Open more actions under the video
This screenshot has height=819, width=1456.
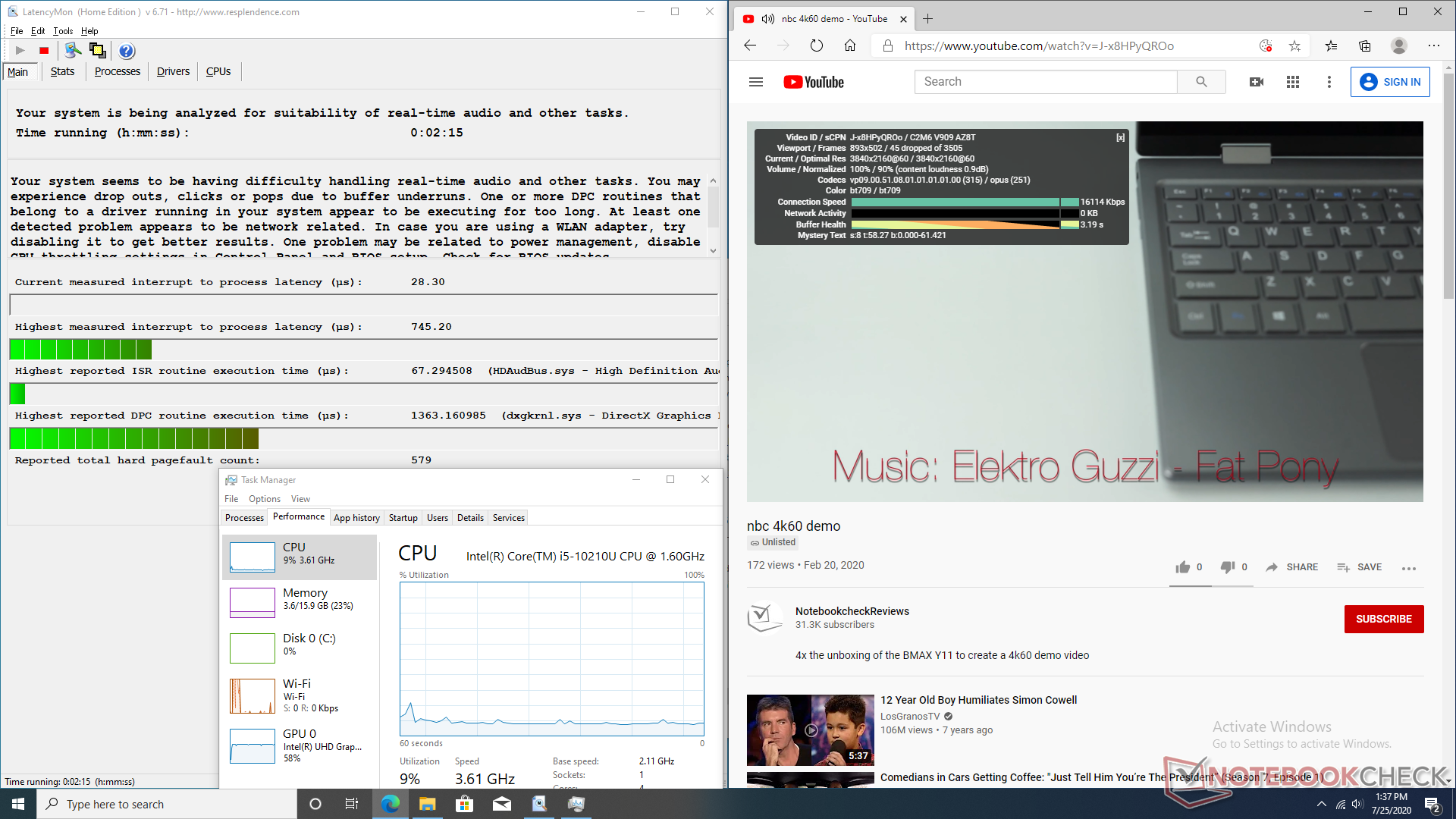[x=1409, y=568]
